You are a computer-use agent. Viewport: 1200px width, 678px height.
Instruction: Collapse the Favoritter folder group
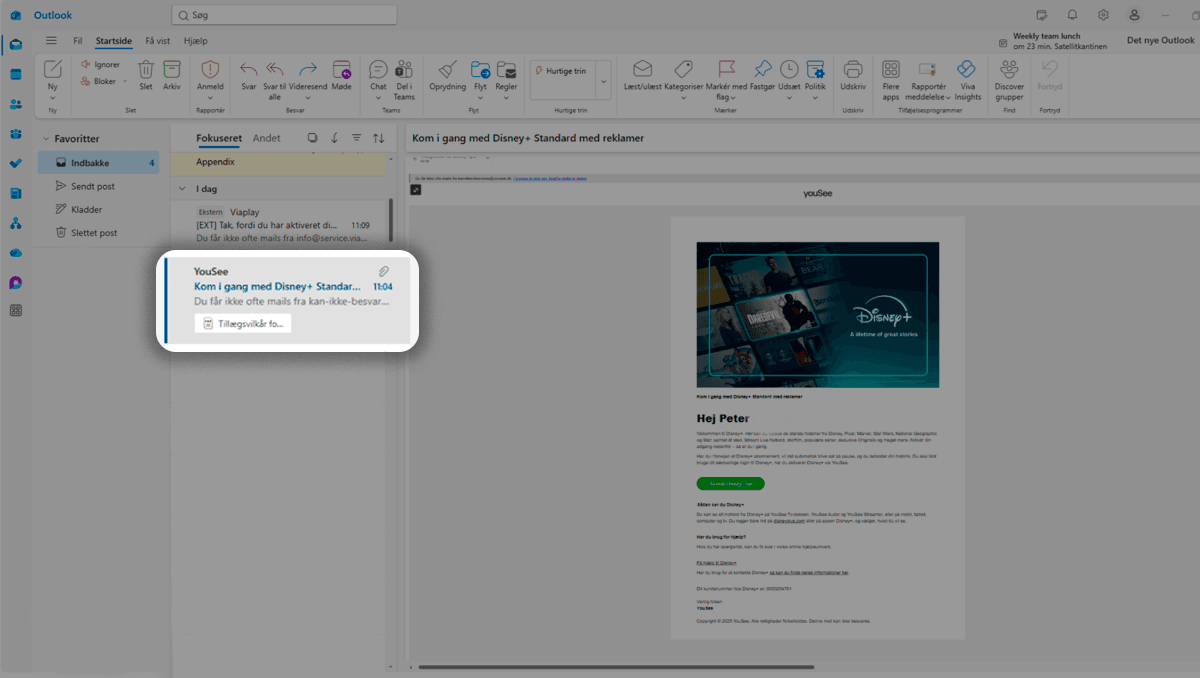tap(46, 139)
